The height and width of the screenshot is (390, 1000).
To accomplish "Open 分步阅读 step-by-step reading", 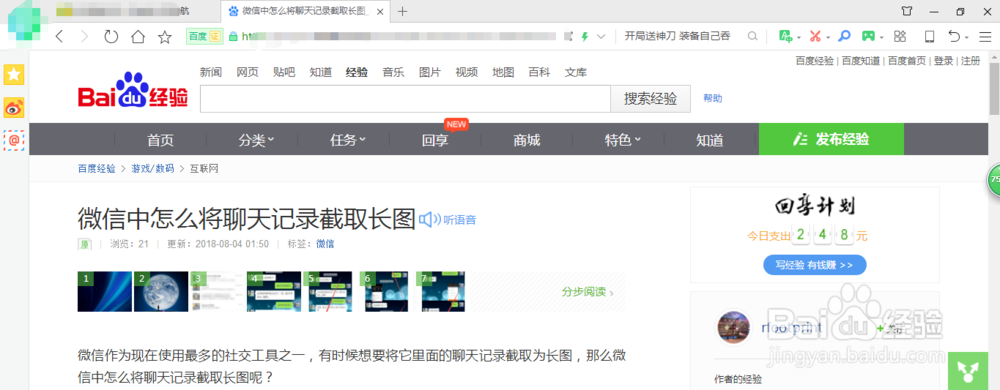I will point(587,292).
